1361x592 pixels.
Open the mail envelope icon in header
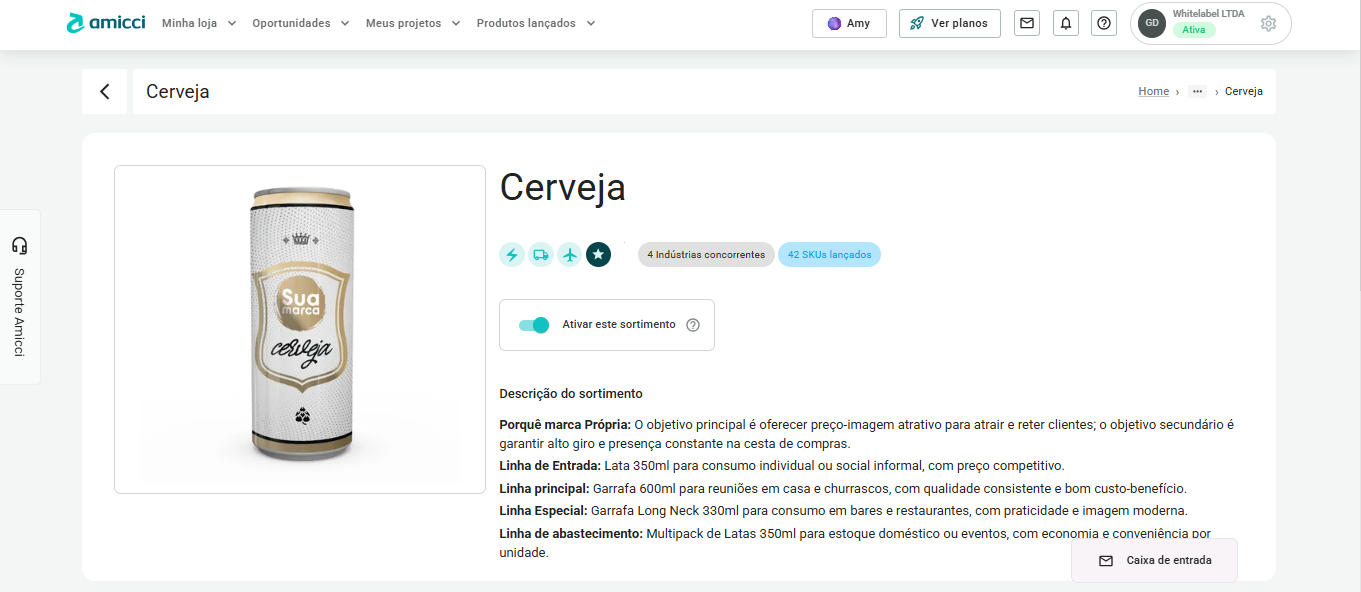coord(1027,23)
